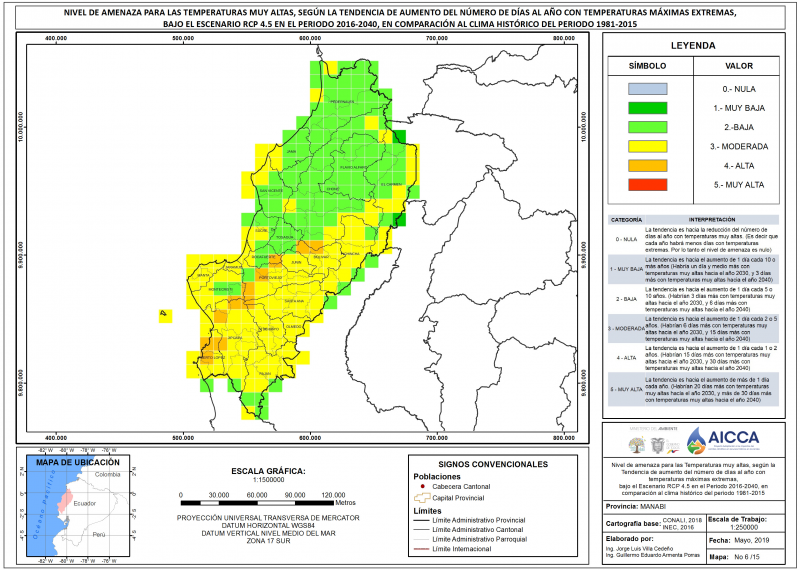This screenshot has width=800, height=570.
Task: Click the VALOR column header
Action: click(x=739, y=66)
